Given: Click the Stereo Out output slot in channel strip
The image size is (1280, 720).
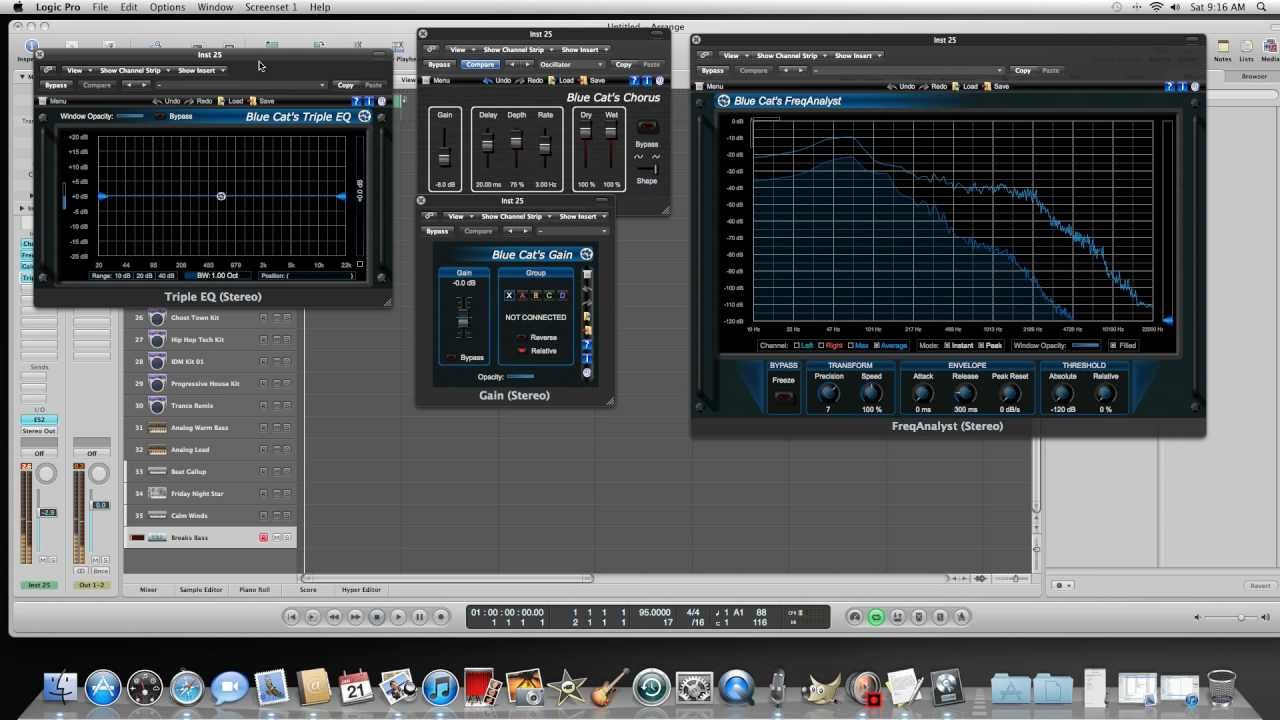Looking at the screenshot, I should [39, 431].
